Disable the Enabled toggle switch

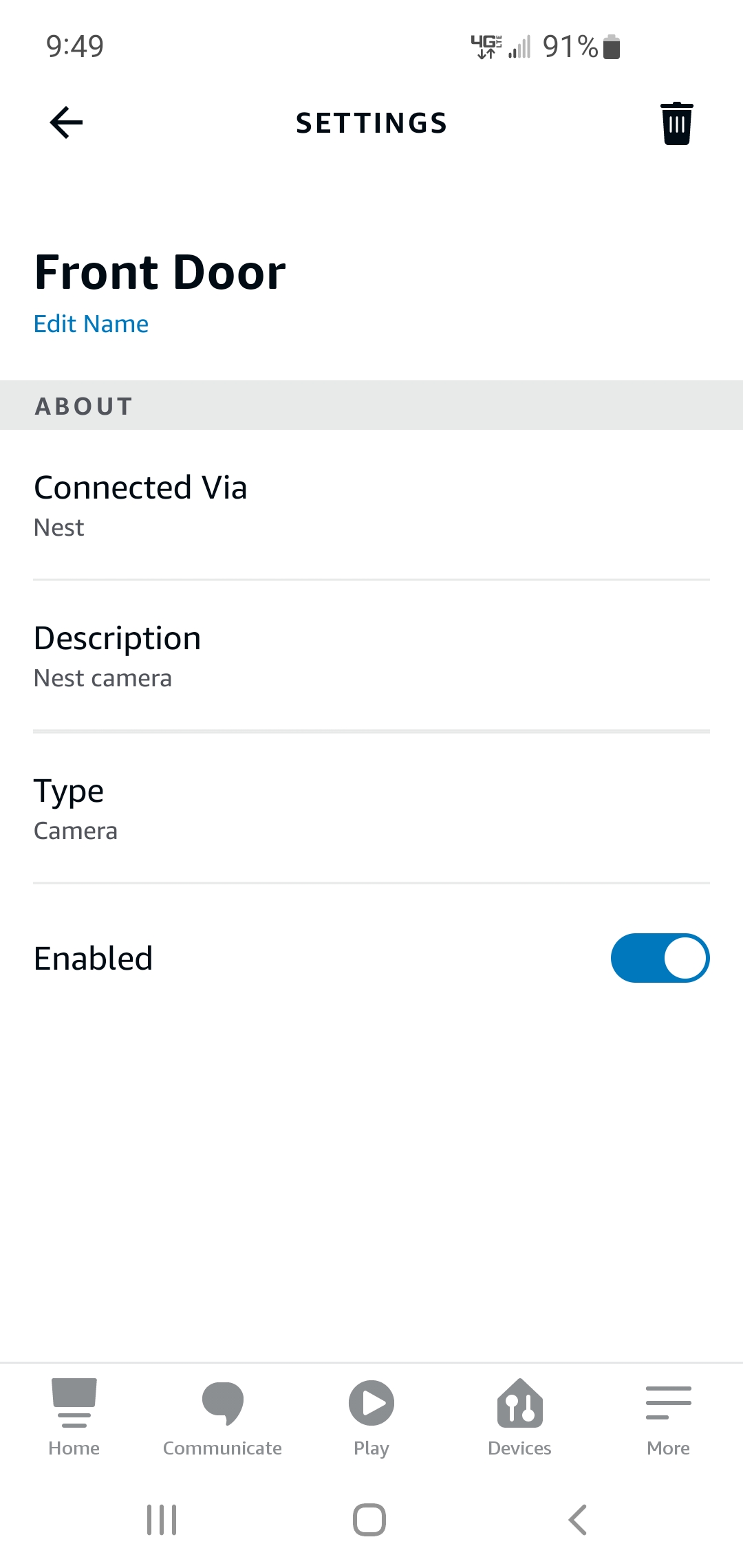click(660, 958)
